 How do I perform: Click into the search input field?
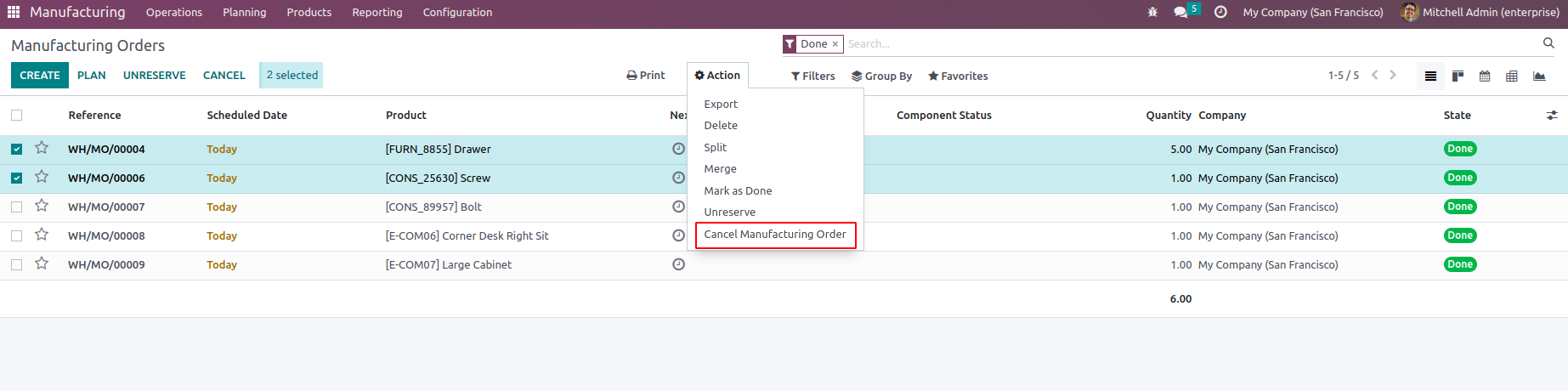pyautogui.click(x=1190, y=44)
